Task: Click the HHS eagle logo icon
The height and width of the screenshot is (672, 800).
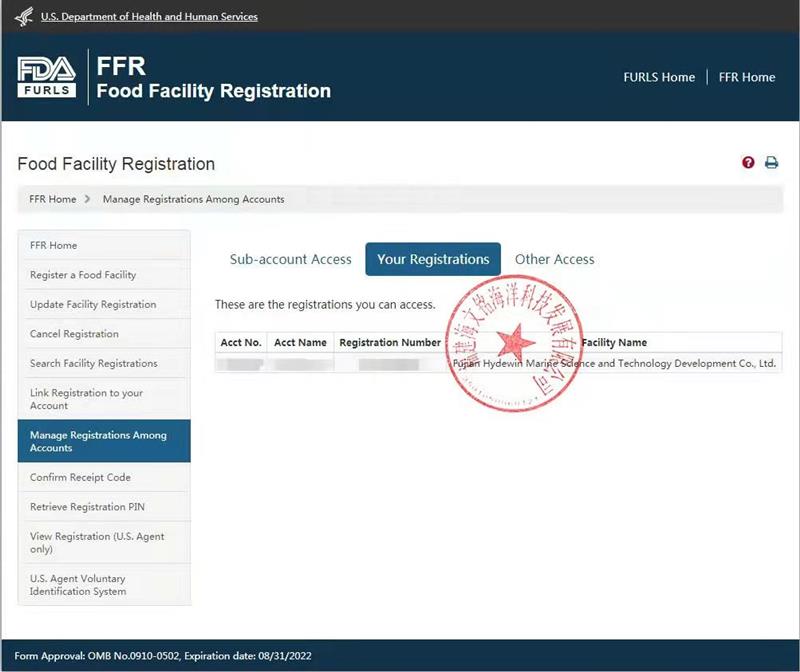Action: [x=24, y=16]
